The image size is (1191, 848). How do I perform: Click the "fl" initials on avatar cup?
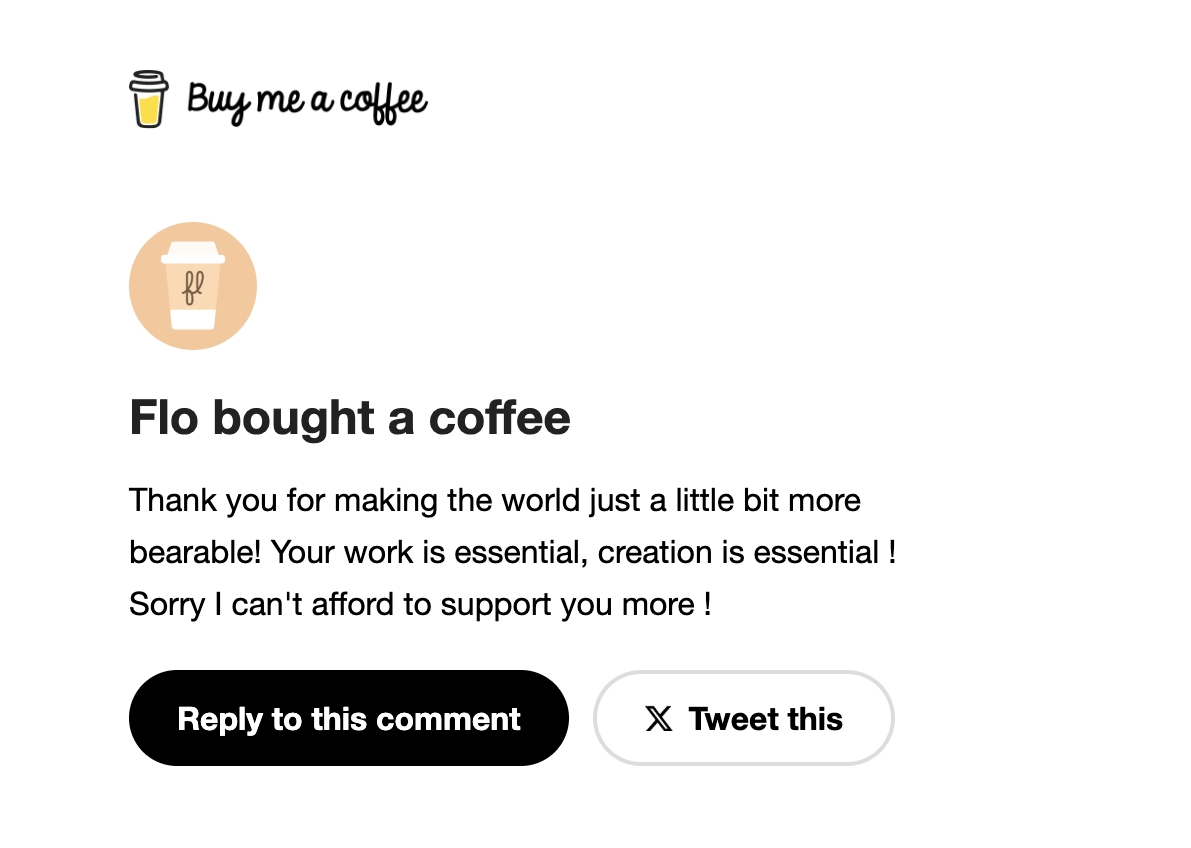[x=193, y=287]
